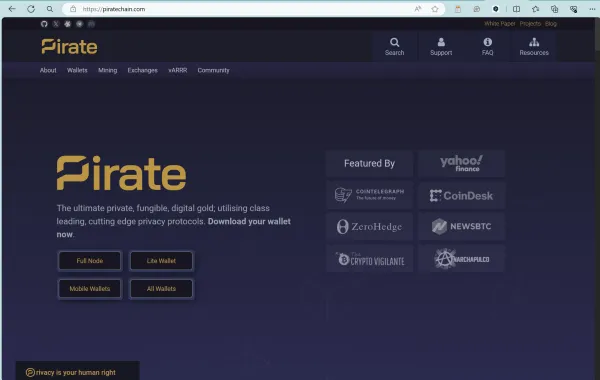Click the third social icon after X
Viewport: 600px width, 380px height.
[x=67, y=24]
